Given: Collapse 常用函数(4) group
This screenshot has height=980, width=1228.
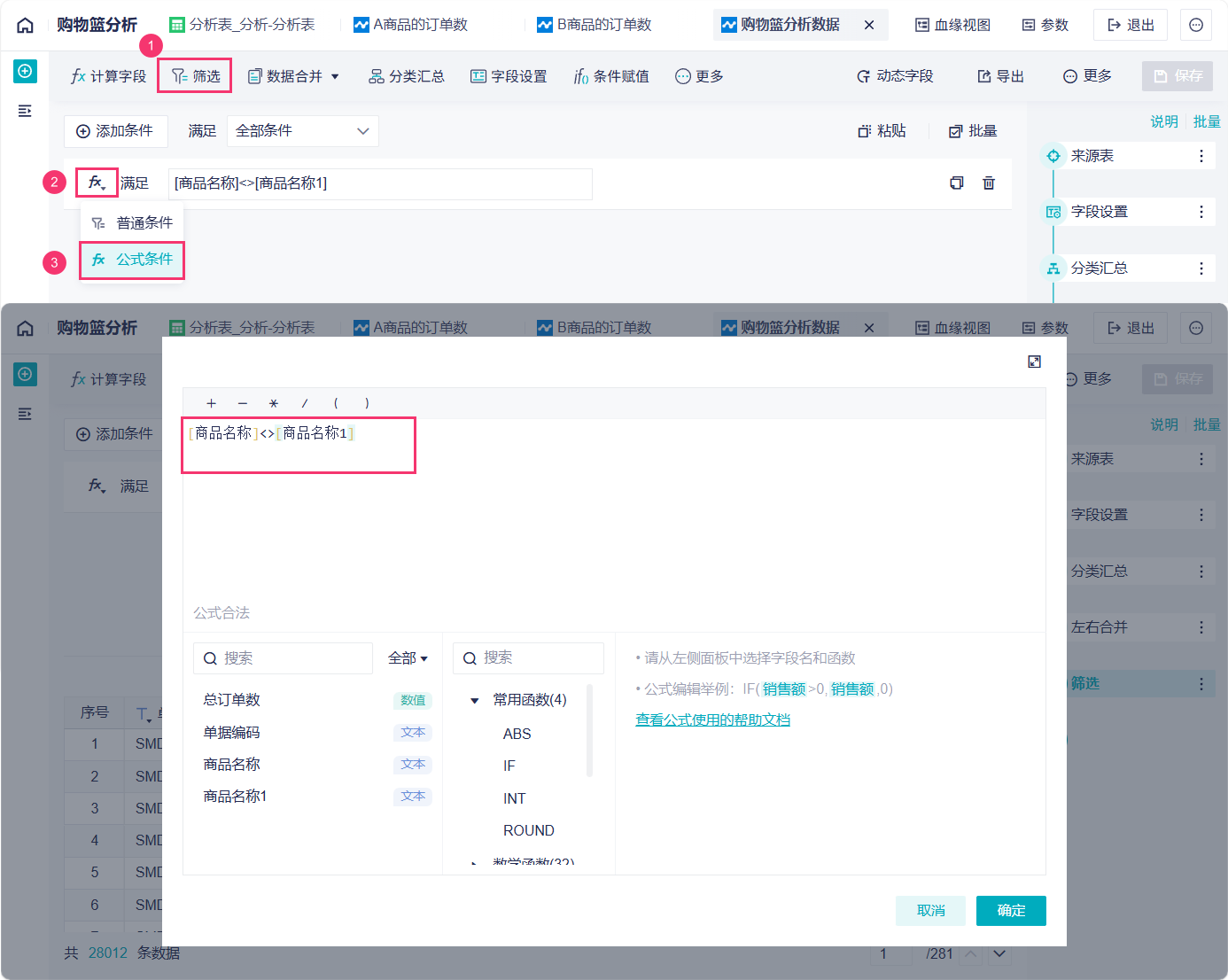Looking at the screenshot, I should click(474, 700).
